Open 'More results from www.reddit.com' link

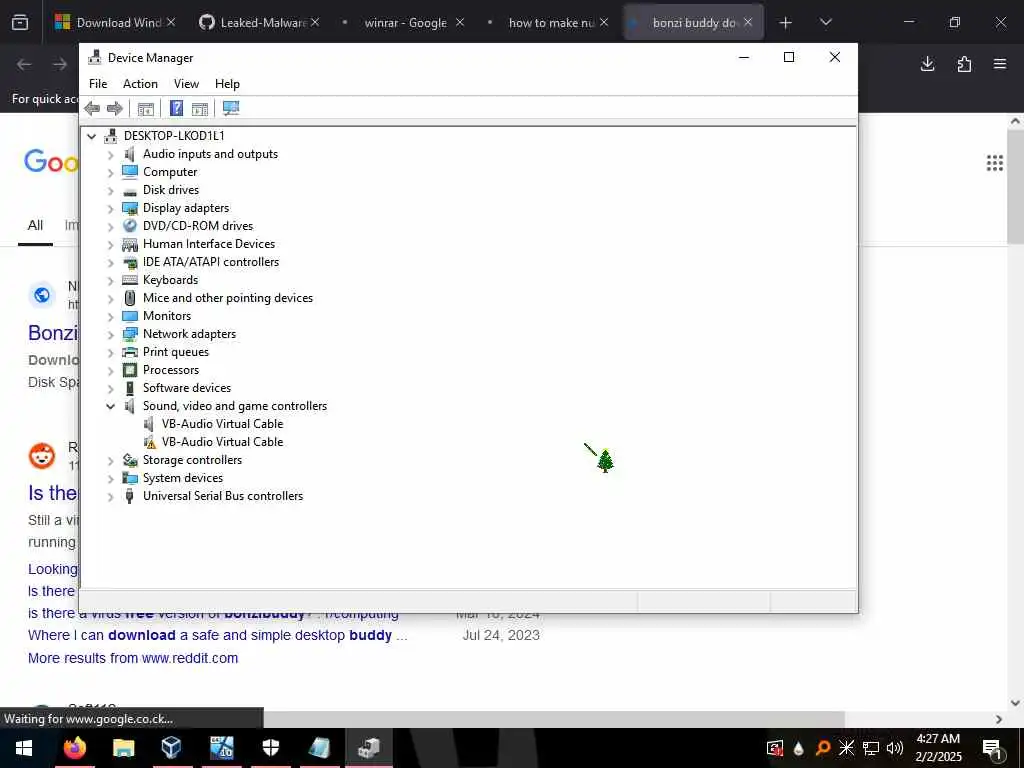point(133,658)
